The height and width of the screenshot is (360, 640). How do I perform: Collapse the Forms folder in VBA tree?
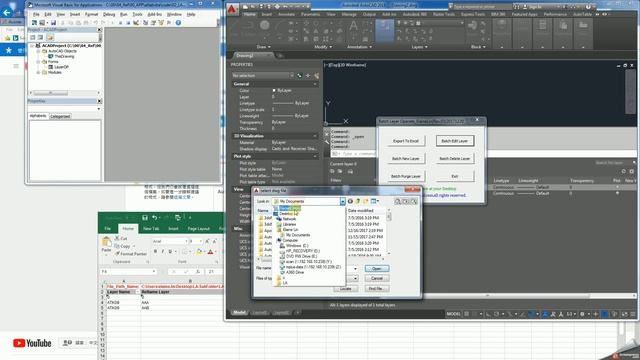(39, 62)
